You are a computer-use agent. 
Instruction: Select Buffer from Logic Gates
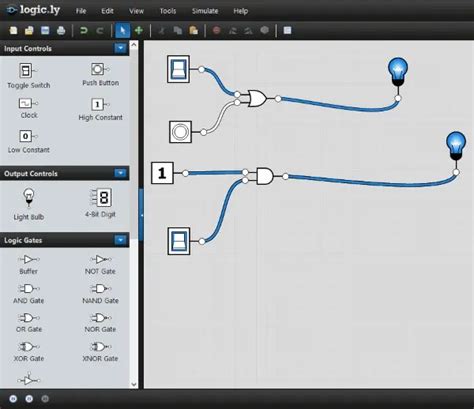[29, 264]
